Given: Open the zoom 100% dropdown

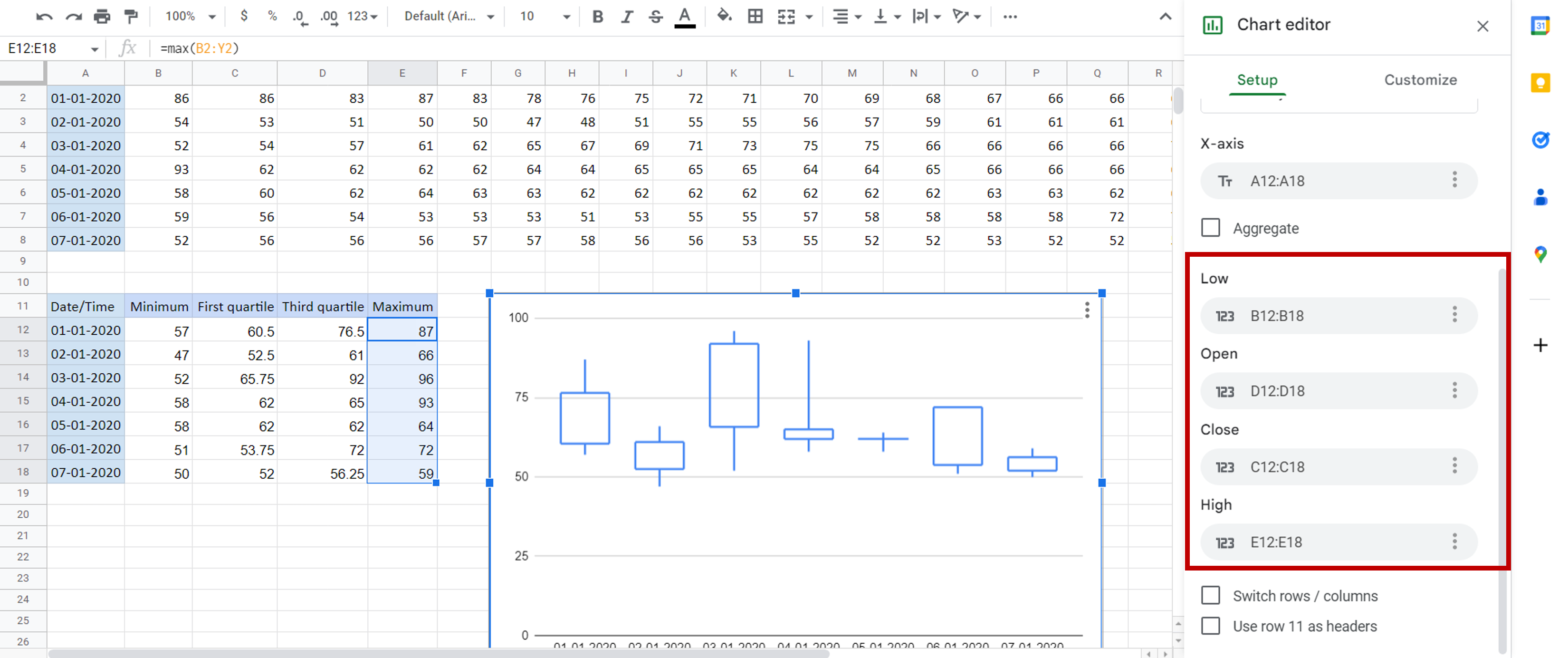Looking at the screenshot, I should [191, 17].
